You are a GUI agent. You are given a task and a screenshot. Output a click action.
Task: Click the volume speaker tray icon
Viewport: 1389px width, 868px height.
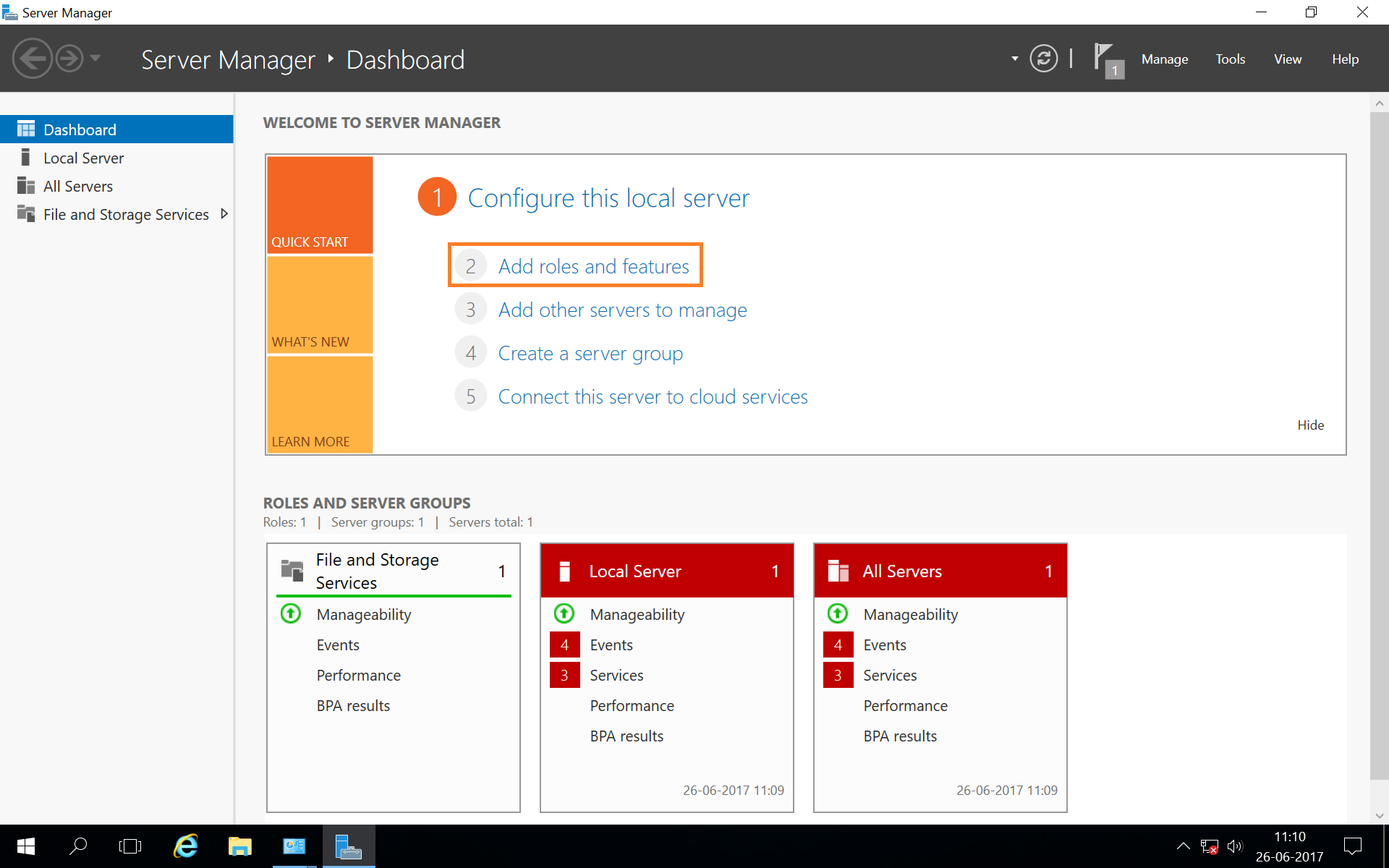pyautogui.click(x=1235, y=846)
